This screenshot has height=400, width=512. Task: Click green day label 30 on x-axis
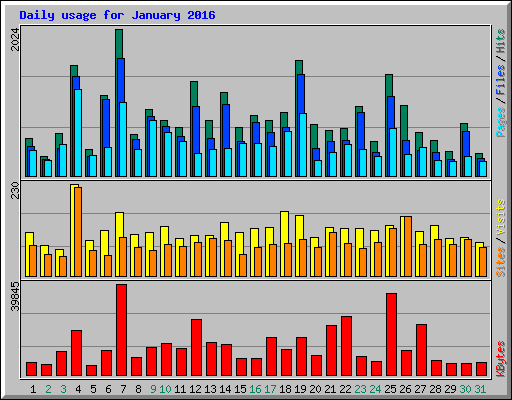click(x=465, y=389)
